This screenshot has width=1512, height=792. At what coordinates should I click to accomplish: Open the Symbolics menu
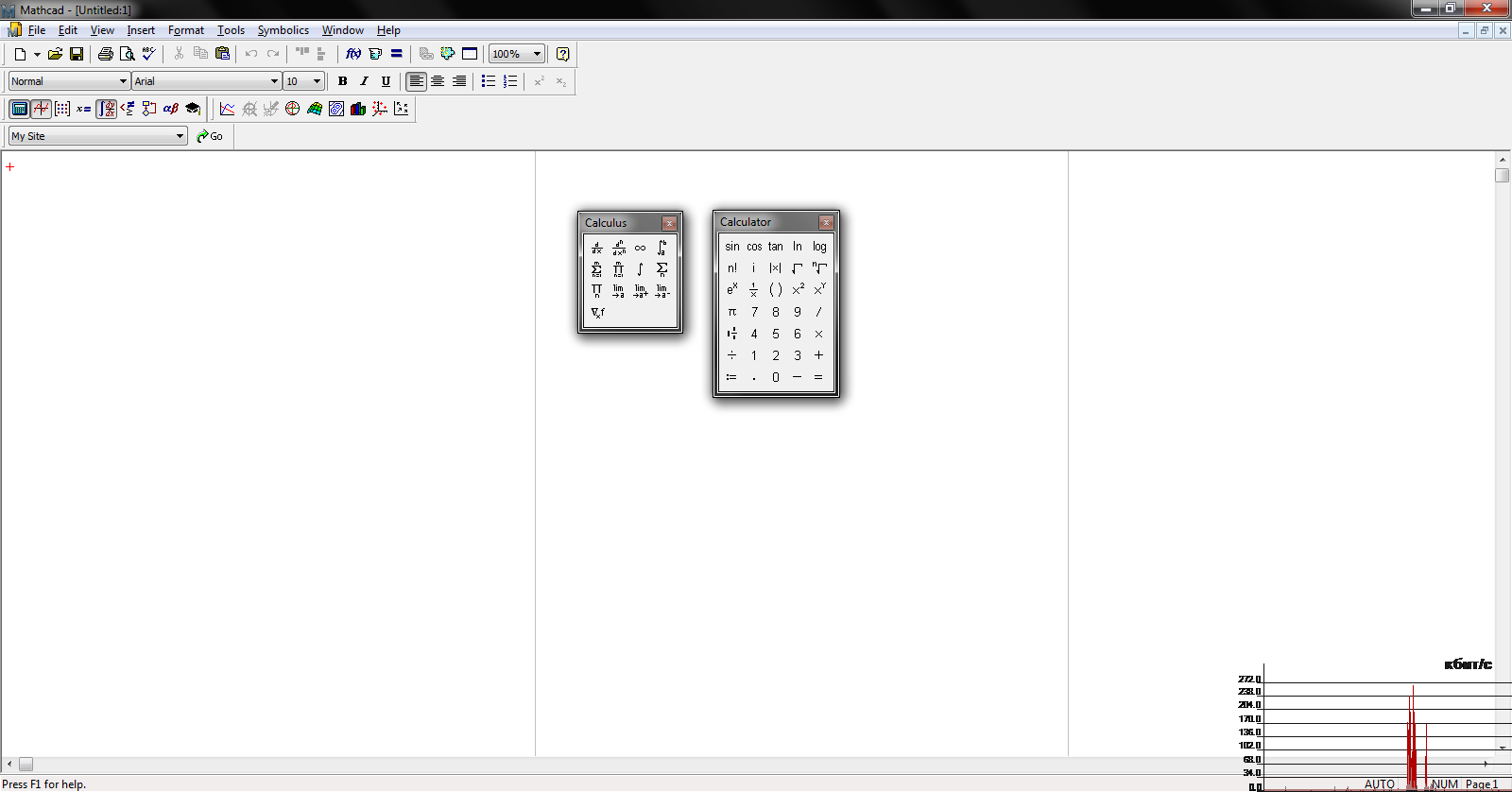pyautogui.click(x=283, y=30)
